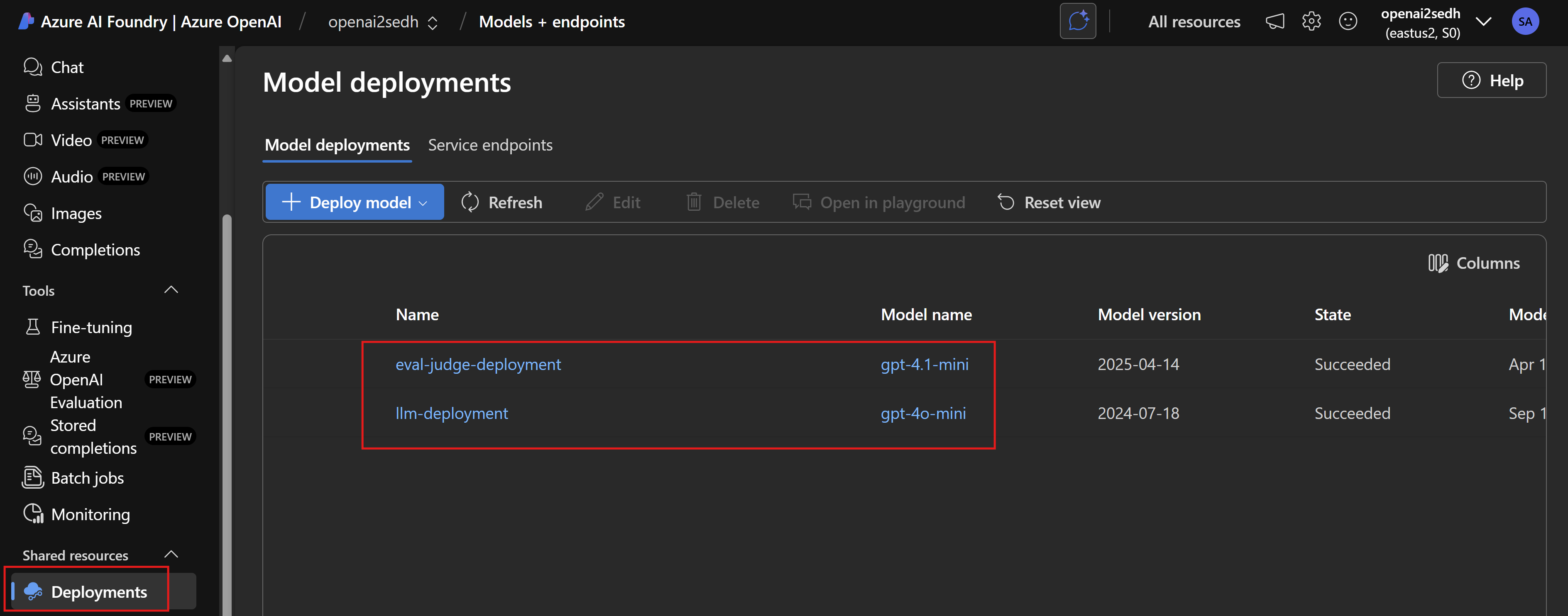The image size is (1568, 616).
Task: Click the Edit toolbar button
Action: pos(613,202)
